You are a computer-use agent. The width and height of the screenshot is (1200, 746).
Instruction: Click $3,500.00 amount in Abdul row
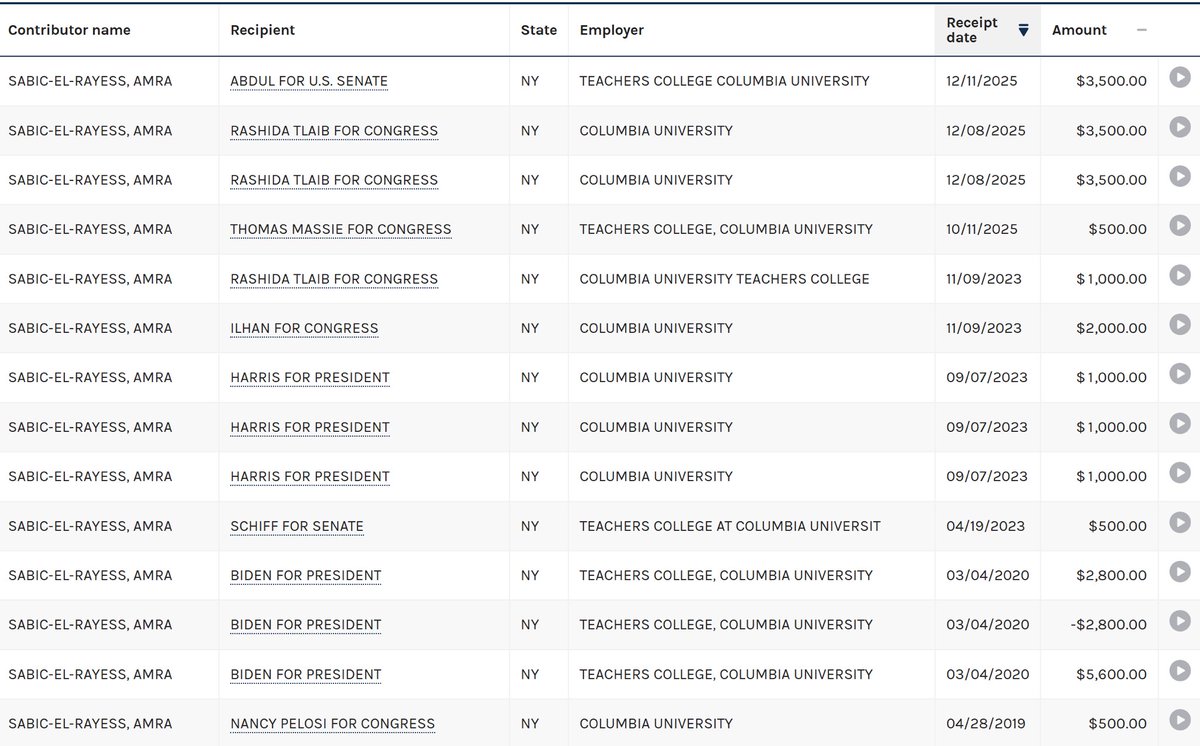tap(1111, 81)
